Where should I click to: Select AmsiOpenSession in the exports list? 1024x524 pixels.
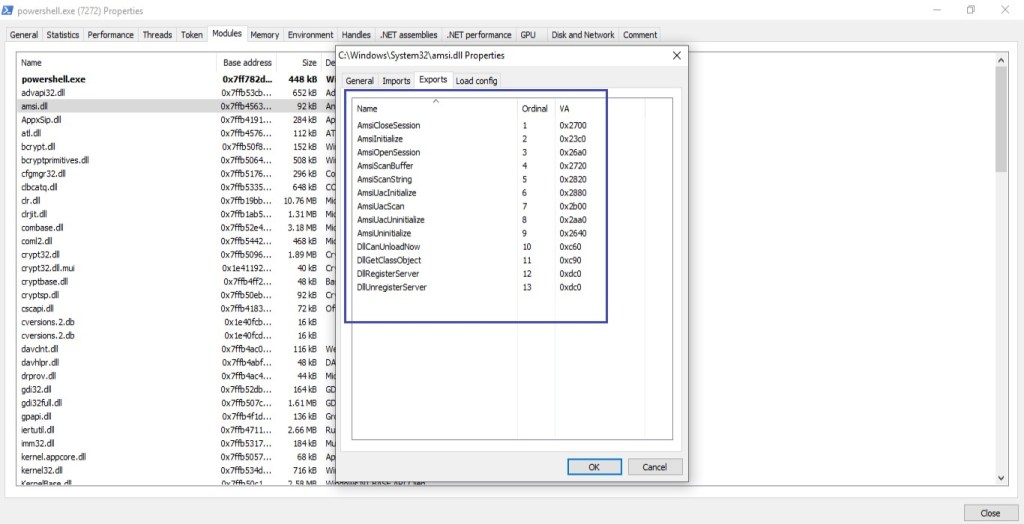pyautogui.click(x=388, y=152)
